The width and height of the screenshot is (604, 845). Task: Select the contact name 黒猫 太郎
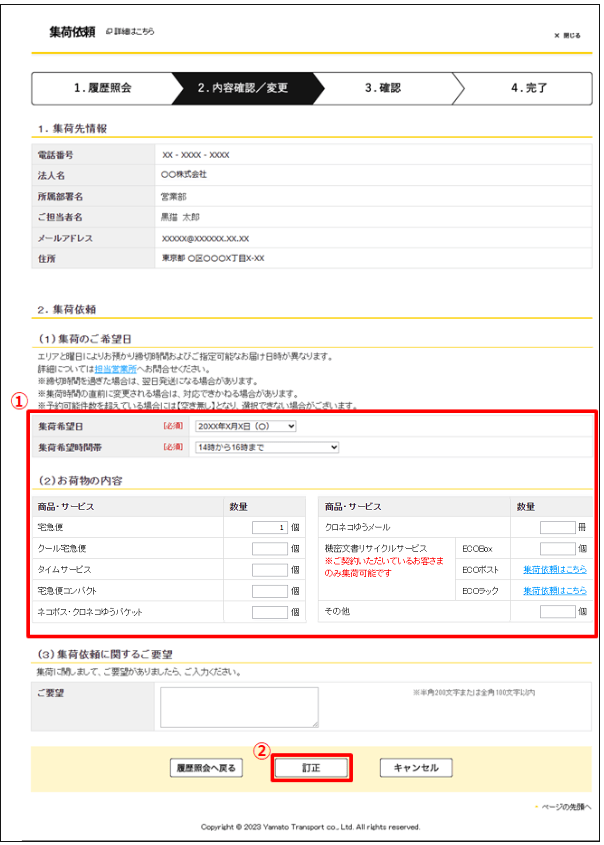click(x=180, y=217)
